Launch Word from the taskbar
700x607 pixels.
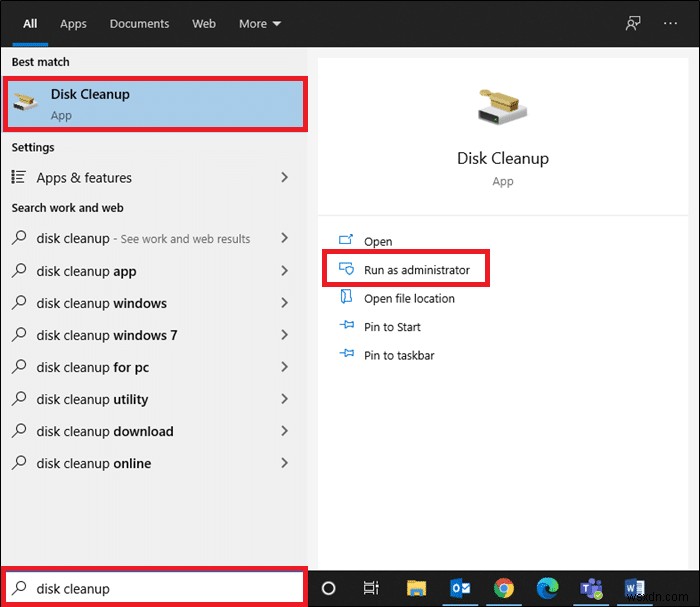tap(634, 588)
